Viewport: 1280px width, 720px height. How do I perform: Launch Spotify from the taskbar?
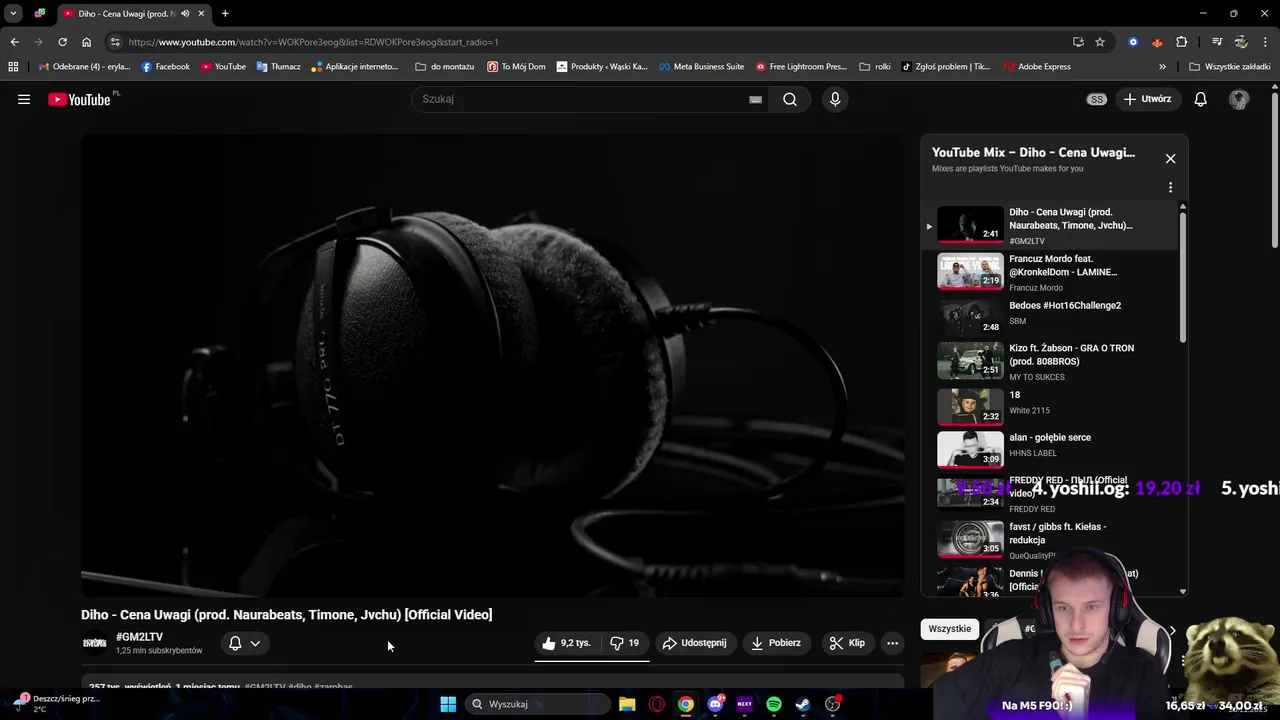pos(774,704)
